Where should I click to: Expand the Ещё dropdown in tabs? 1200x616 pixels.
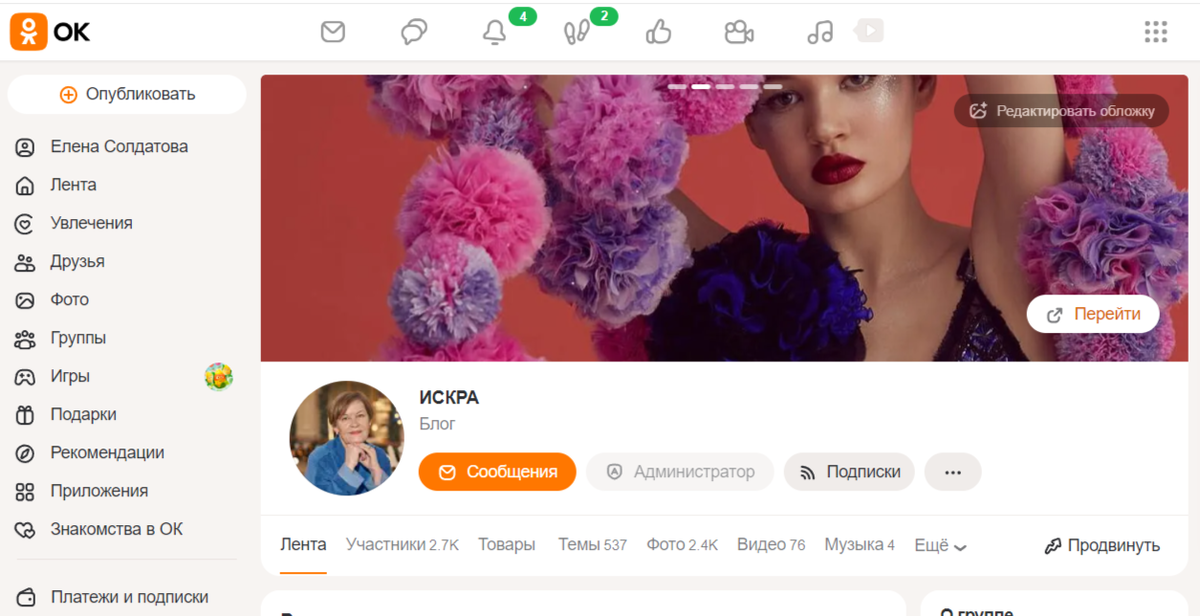point(941,546)
